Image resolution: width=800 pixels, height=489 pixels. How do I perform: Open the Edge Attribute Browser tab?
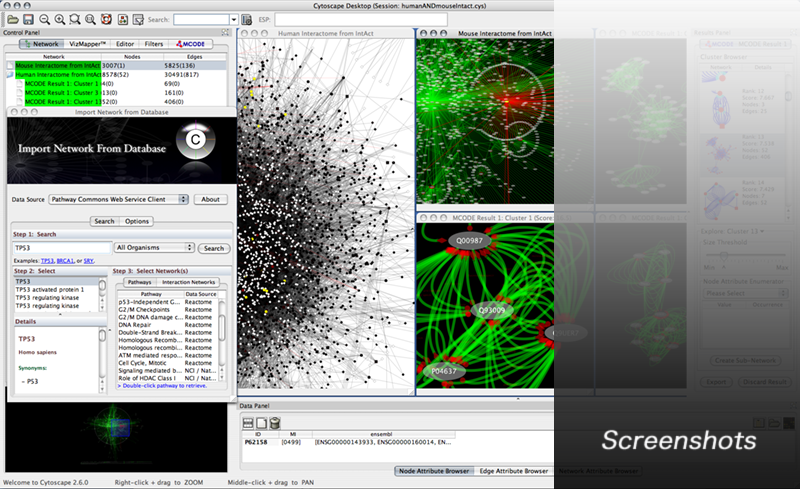point(514,471)
